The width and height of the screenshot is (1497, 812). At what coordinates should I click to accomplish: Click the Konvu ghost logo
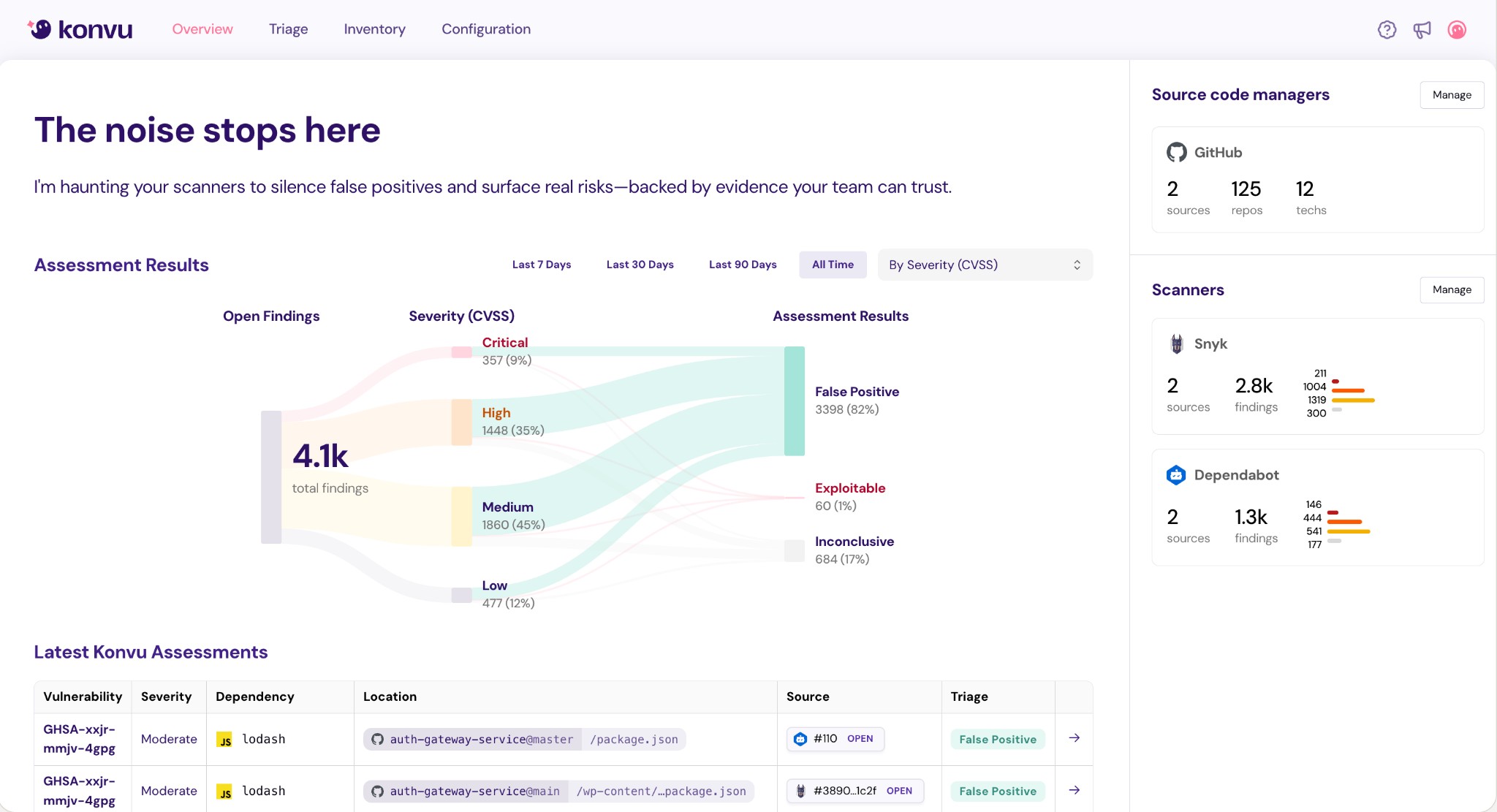tap(40, 29)
